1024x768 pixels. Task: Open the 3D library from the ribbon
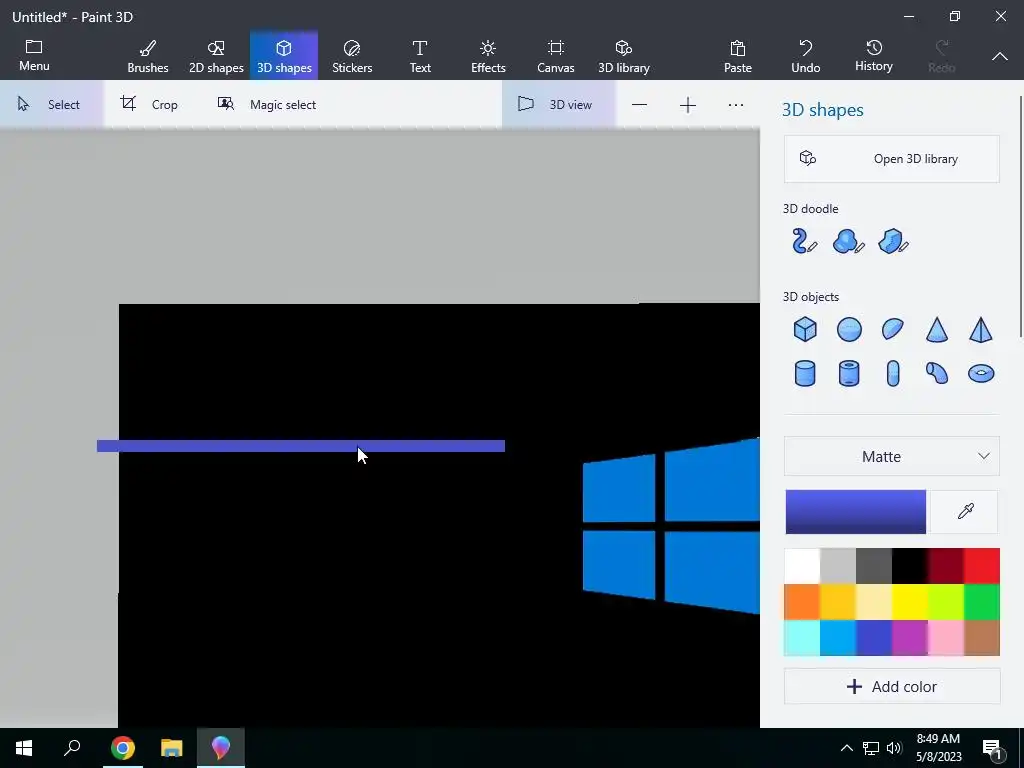(x=624, y=56)
